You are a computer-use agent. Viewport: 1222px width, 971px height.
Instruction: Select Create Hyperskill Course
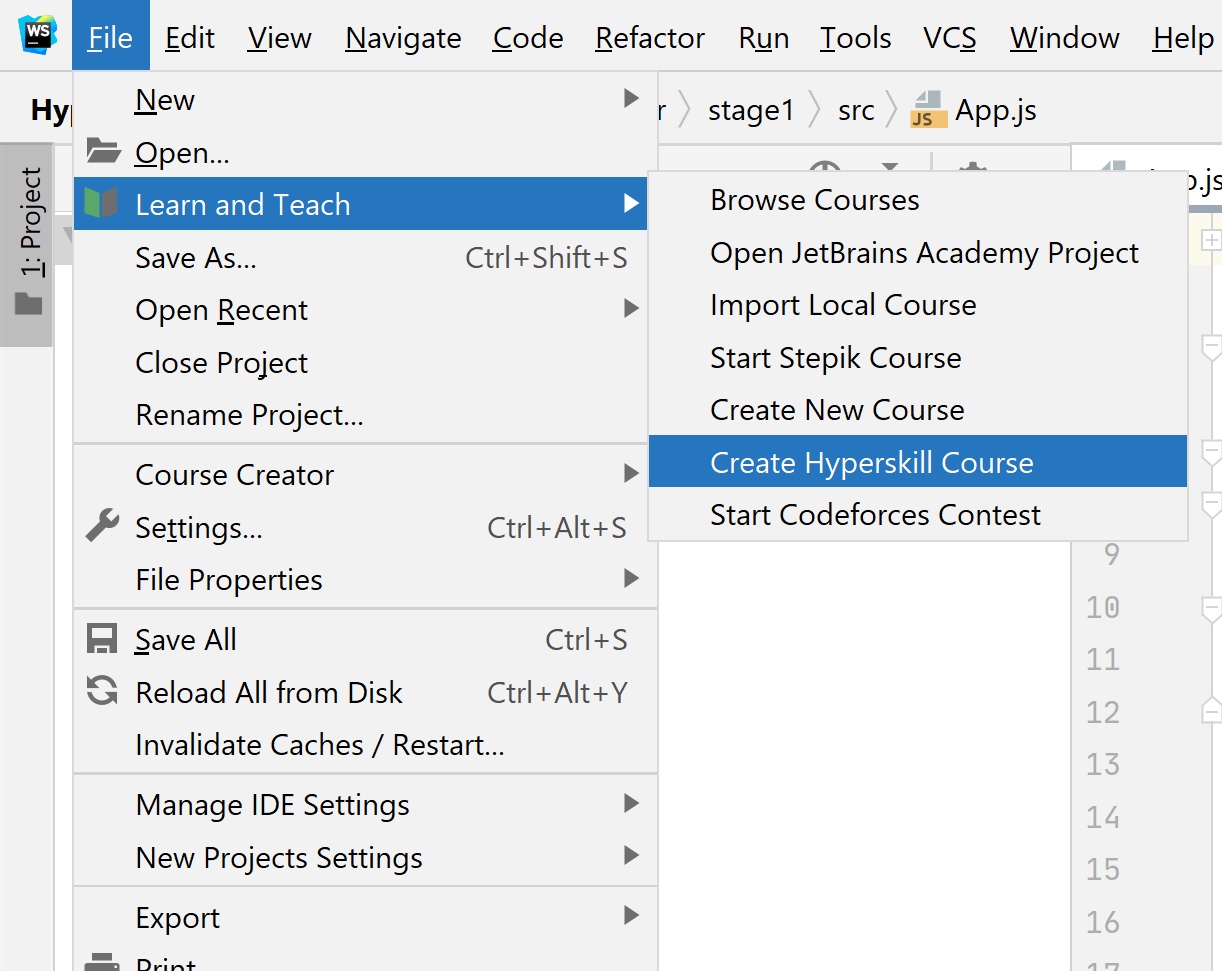point(918,462)
